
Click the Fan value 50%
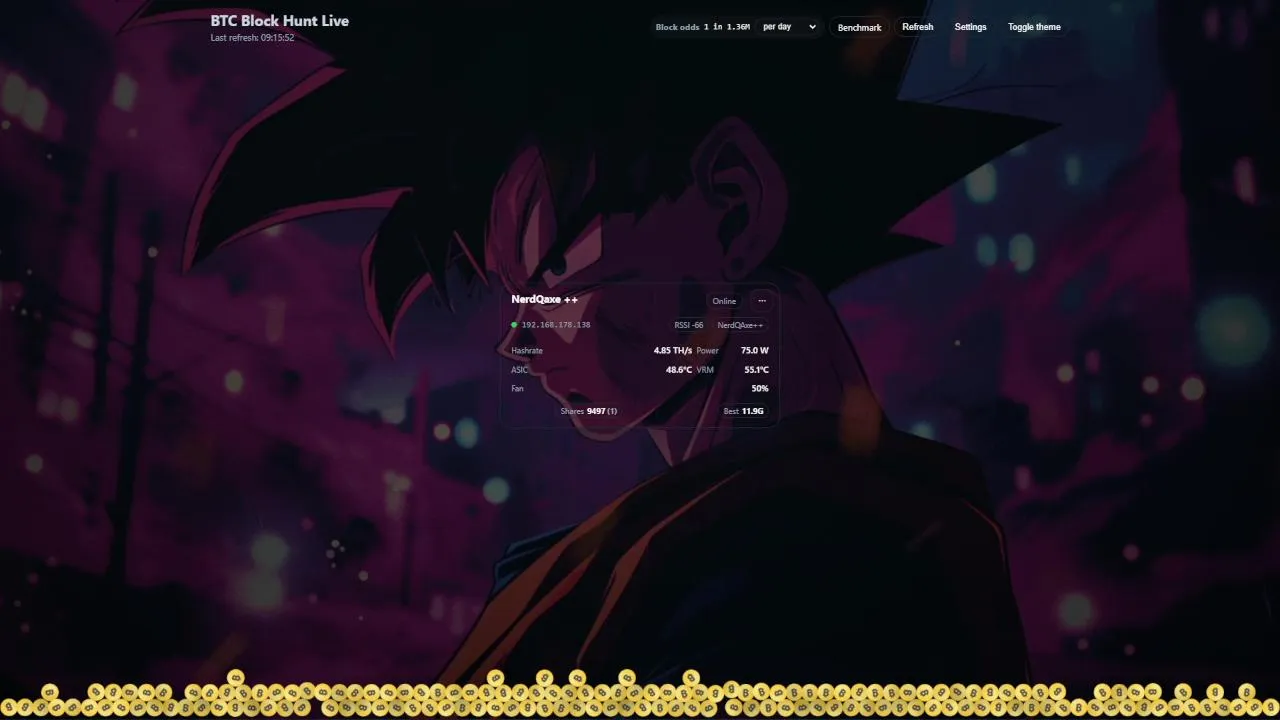click(x=760, y=389)
